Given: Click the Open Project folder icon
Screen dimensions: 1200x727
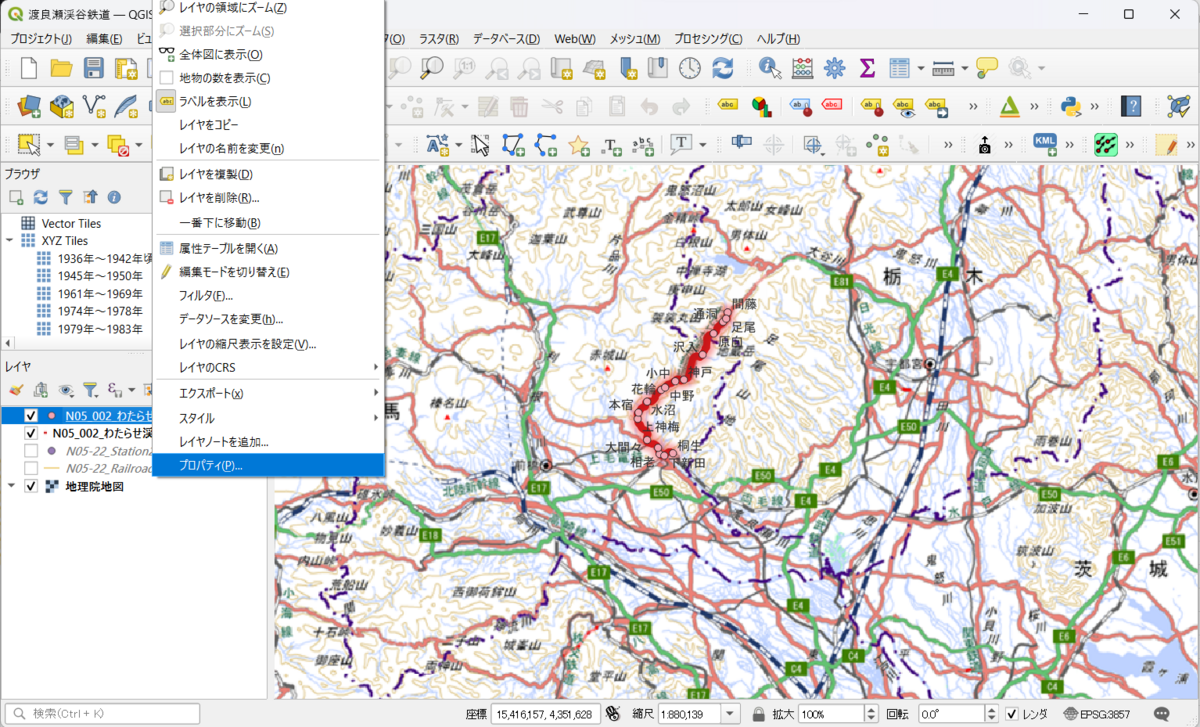Looking at the screenshot, I should tap(61, 68).
